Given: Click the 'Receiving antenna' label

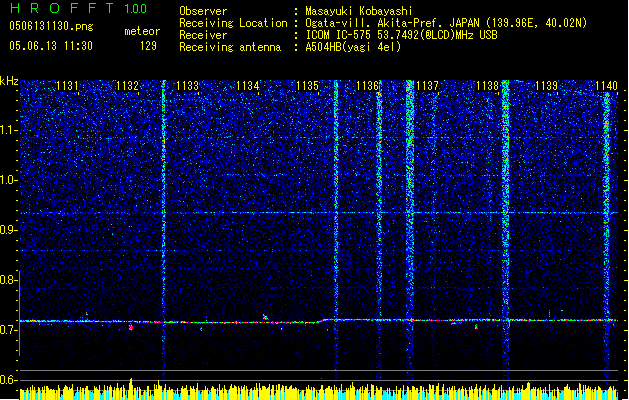Looking at the screenshot, I should click(x=230, y=47).
